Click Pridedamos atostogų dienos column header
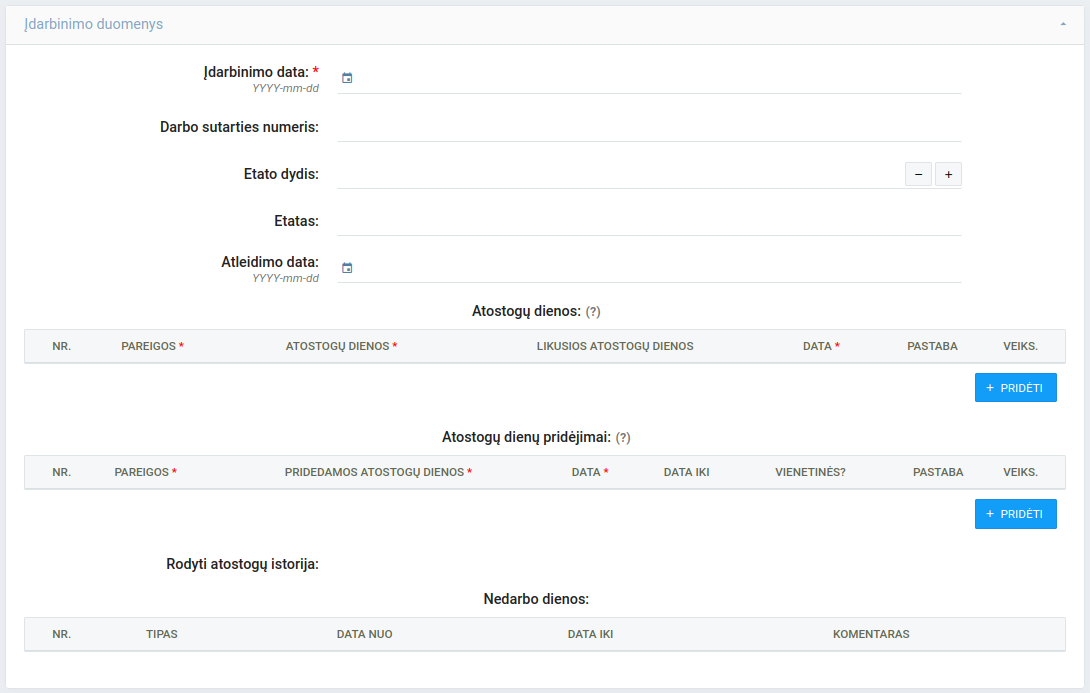 point(377,472)
